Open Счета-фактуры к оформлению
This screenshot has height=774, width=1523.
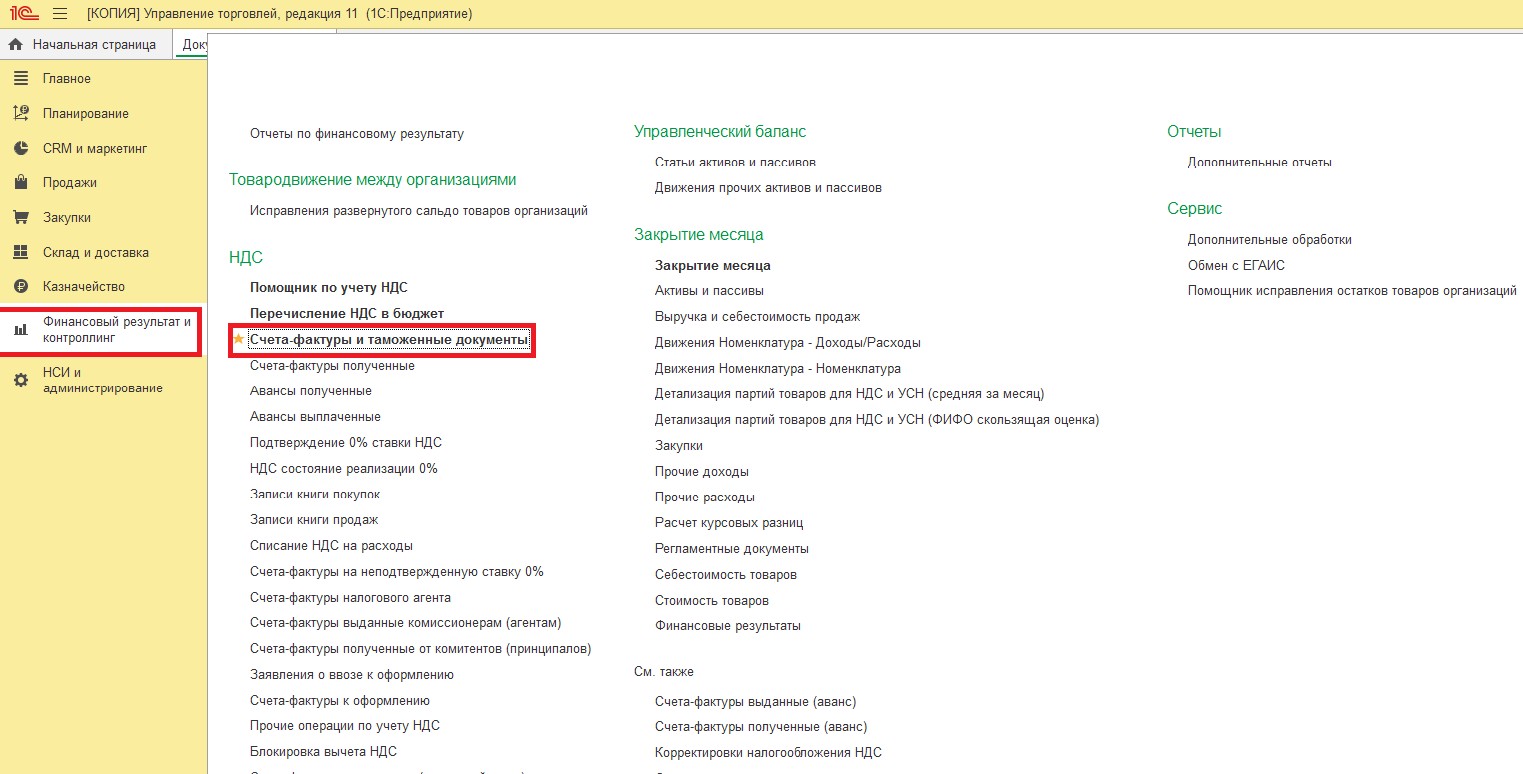pos(340,700)
